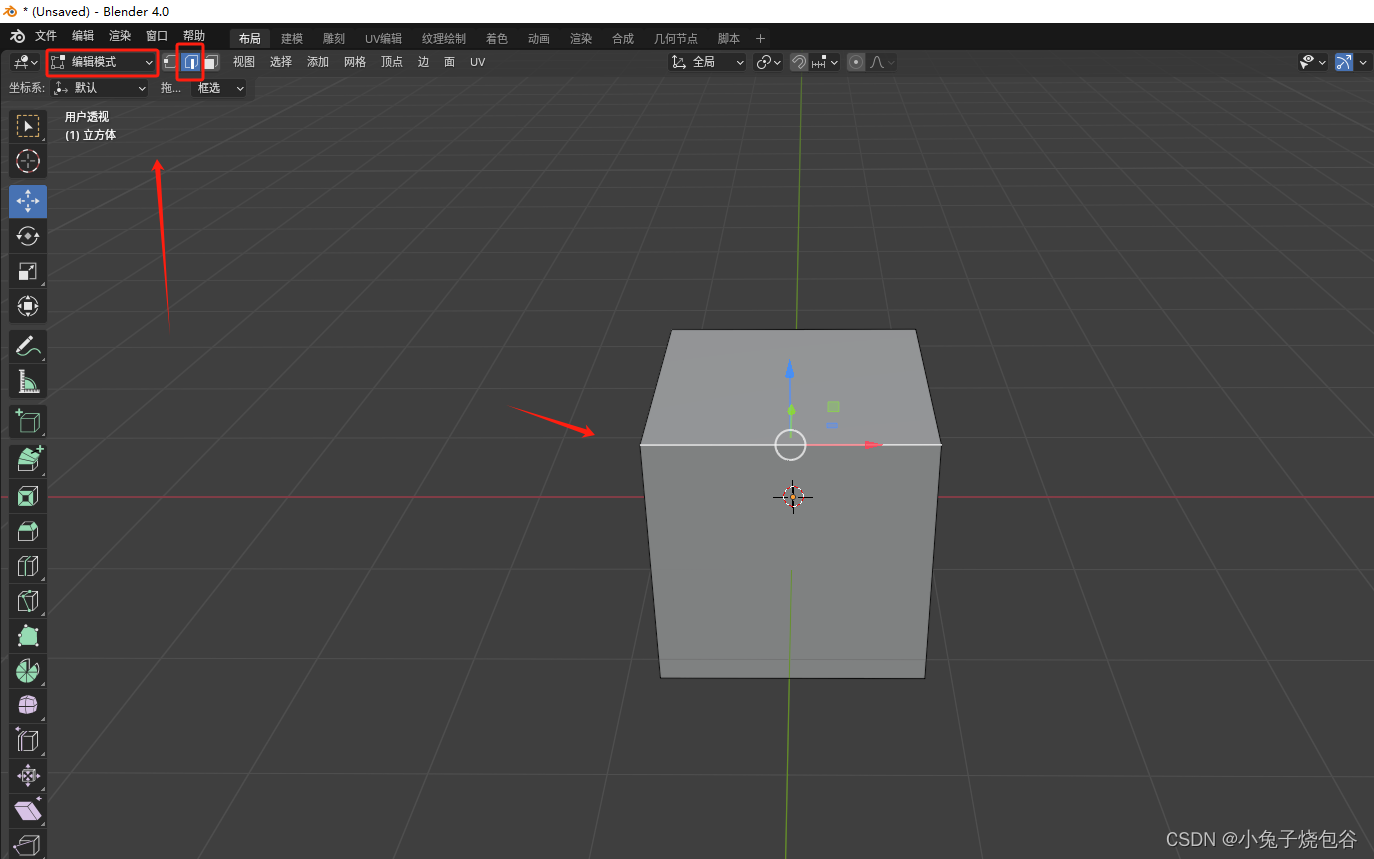Choose the Add Cube tool
The width and height of the screenshot is (1374, 859).
(28, 421)
